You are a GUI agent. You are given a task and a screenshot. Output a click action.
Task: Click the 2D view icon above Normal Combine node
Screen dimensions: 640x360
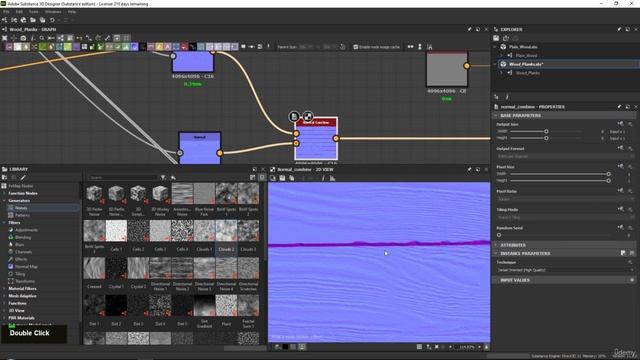[x=308, y=116]
